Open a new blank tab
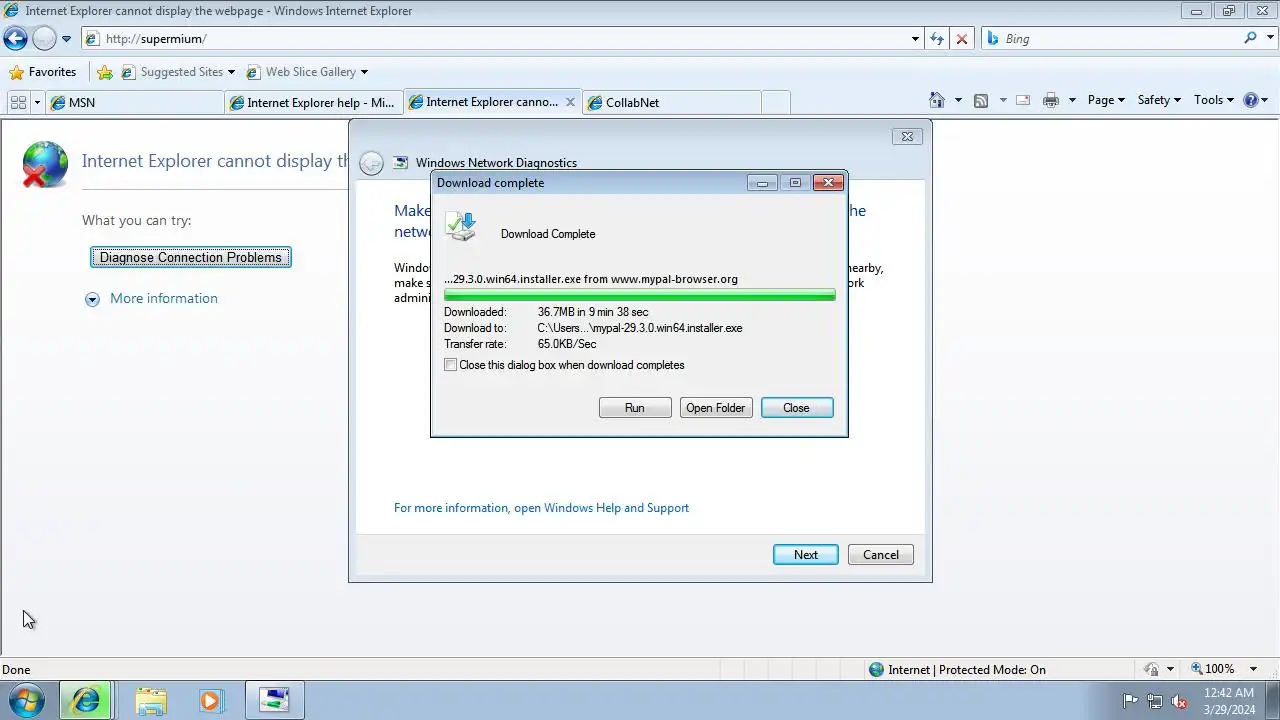 click(776, 102)
